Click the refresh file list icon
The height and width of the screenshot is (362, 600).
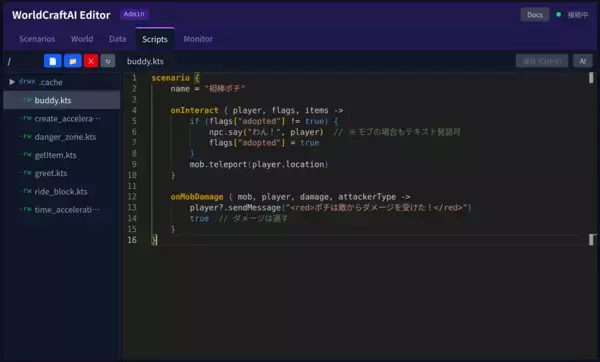[108, 61]
